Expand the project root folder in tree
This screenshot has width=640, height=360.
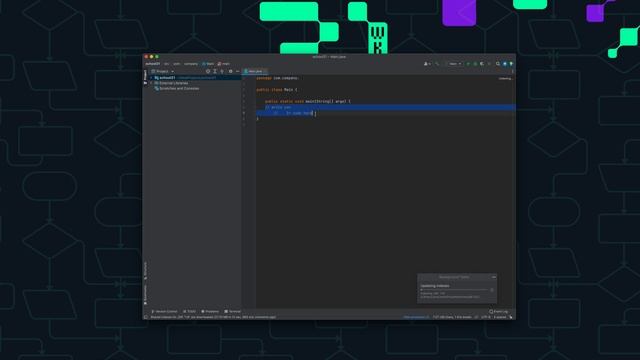click(151, 78)
